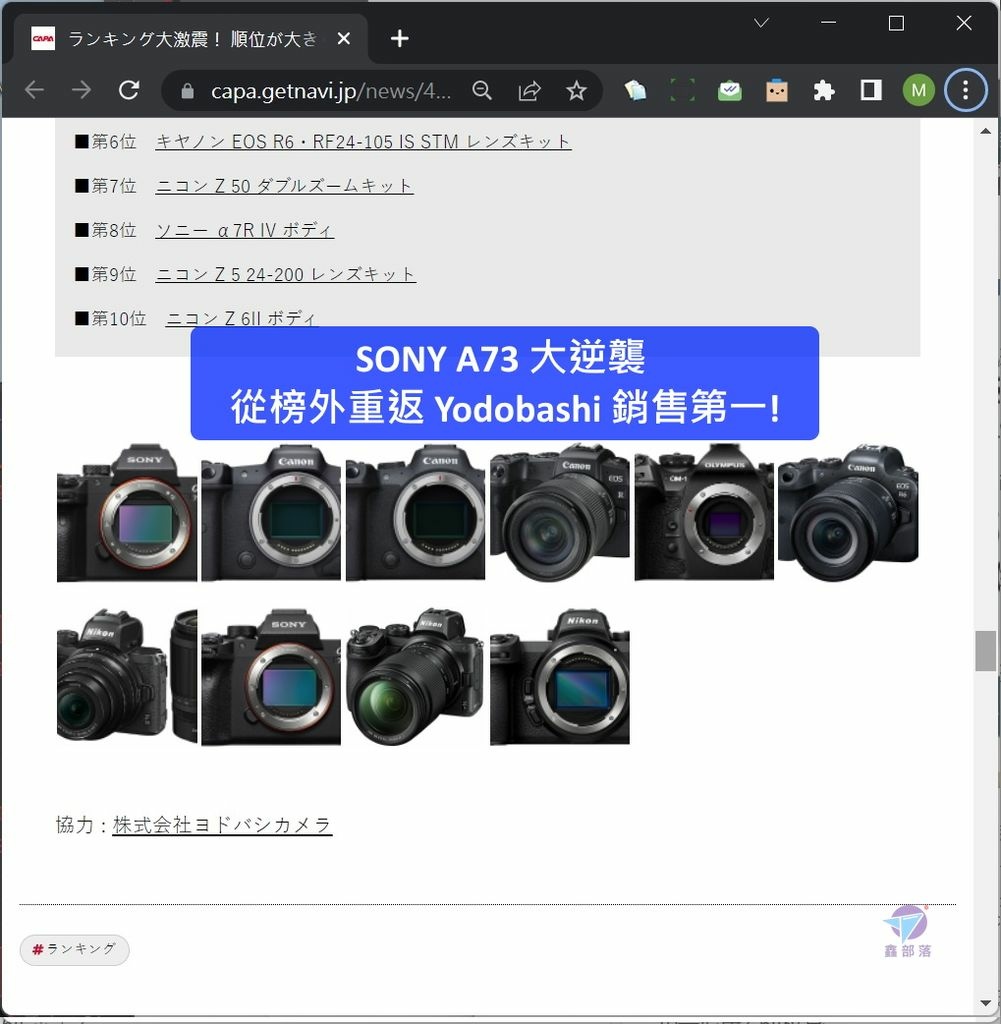Click the 第10位 rank label
Image resolution: width=1001 pixels, height=1024 pixels.
pyautogui.click(x=119, y=318)
